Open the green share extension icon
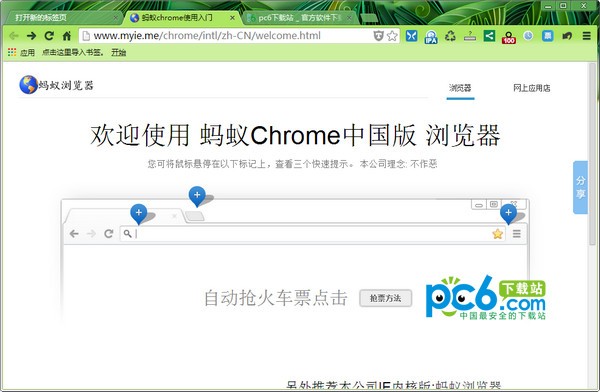The height and width of the screenshot is (392, 600). point(489,36)
